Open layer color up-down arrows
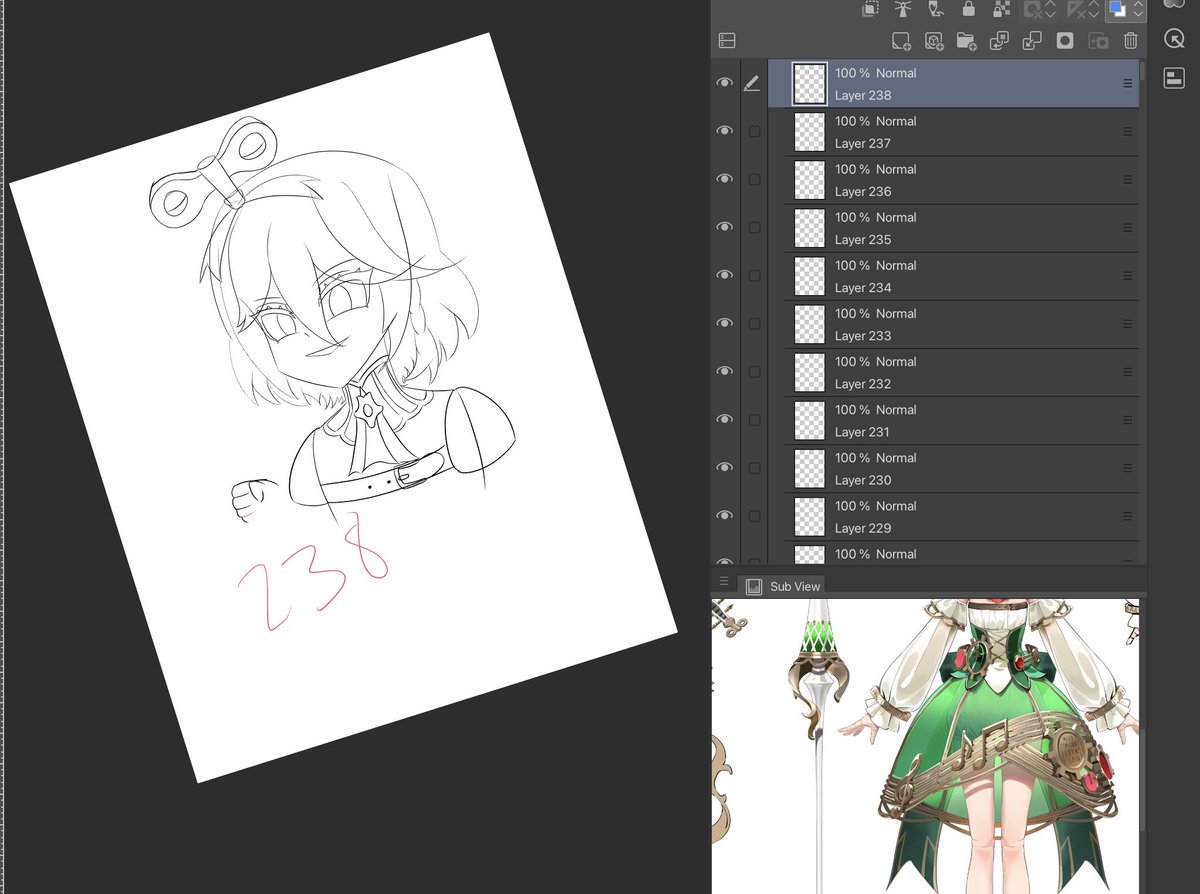 click(x=1139, y=10)
